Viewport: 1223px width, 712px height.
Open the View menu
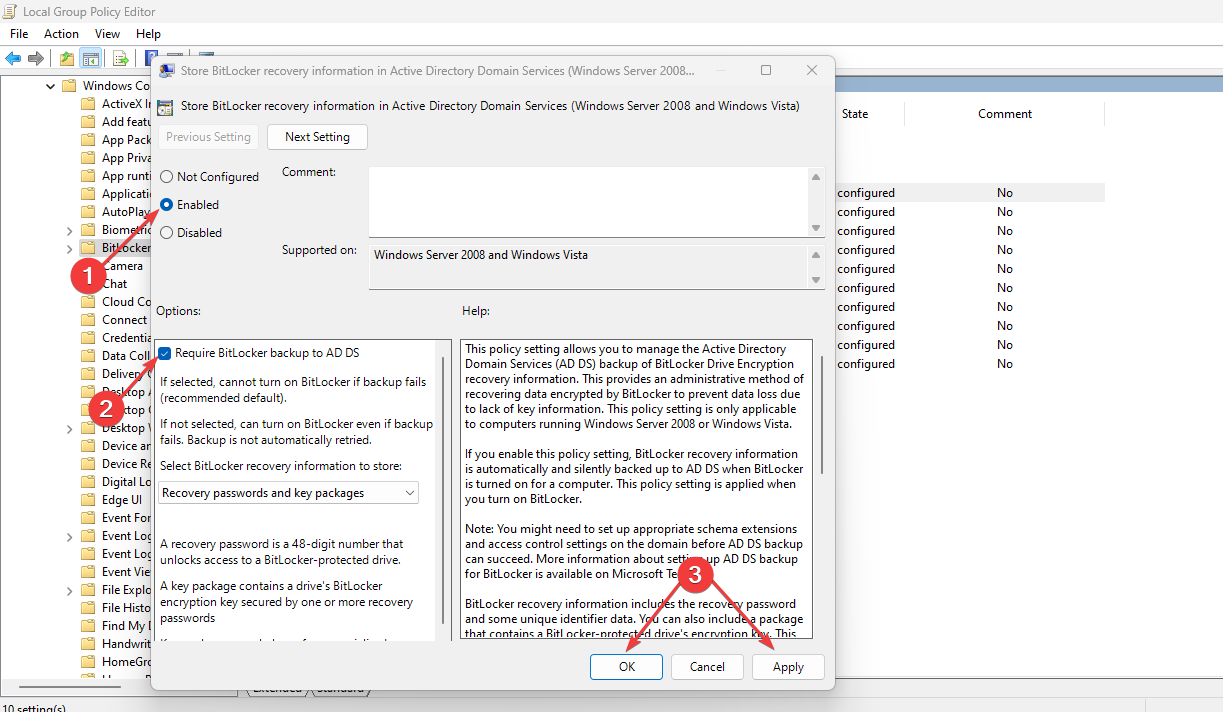(x=107, y=34)
